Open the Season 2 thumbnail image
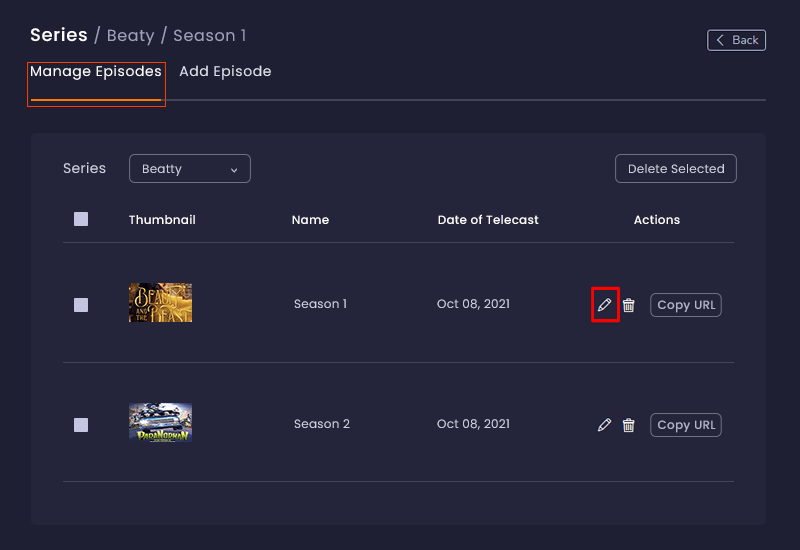 [x=160, y=422]
